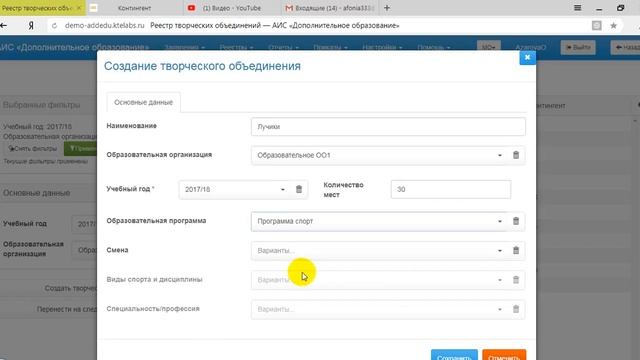Clear the Смена field with trash icon
This screenshot has width=640, height=360.
516,251
